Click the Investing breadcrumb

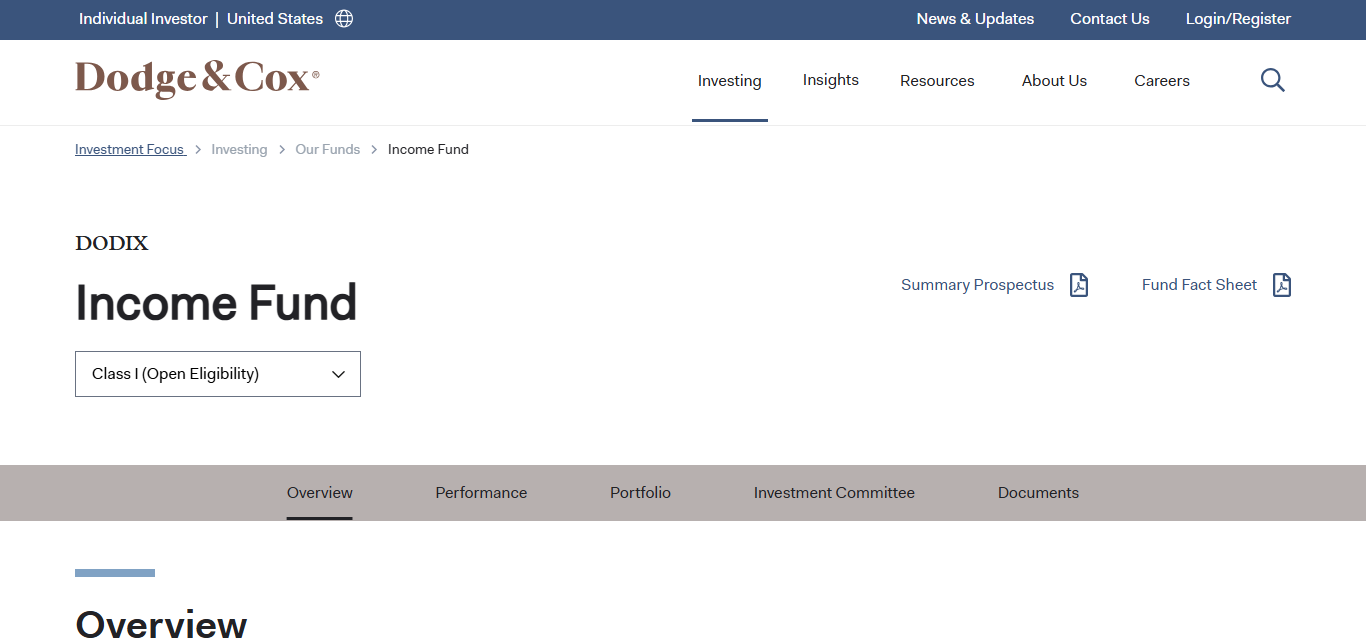pos(239,149)
